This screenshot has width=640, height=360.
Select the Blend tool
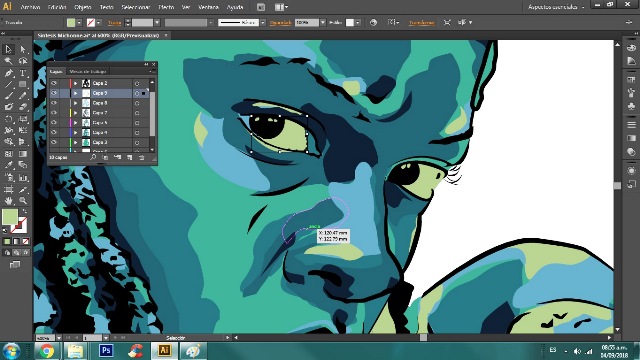23,165
